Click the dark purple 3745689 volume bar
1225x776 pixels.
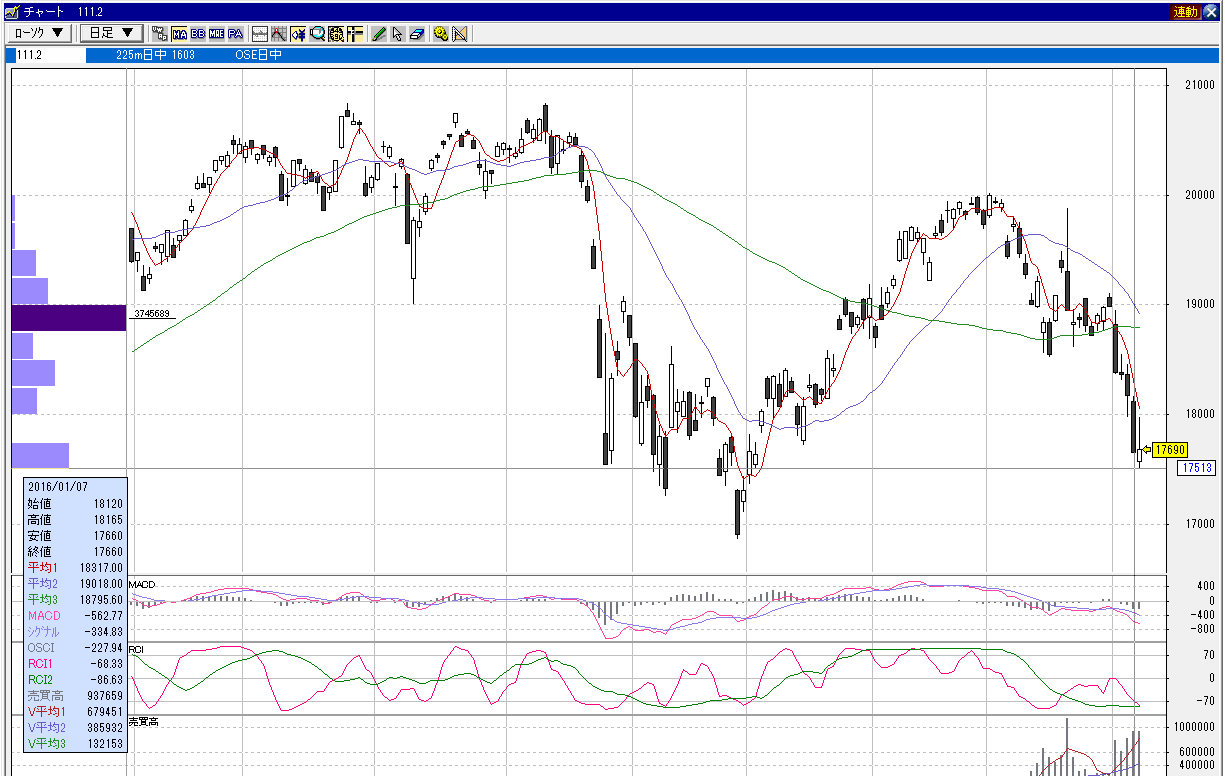68,318
